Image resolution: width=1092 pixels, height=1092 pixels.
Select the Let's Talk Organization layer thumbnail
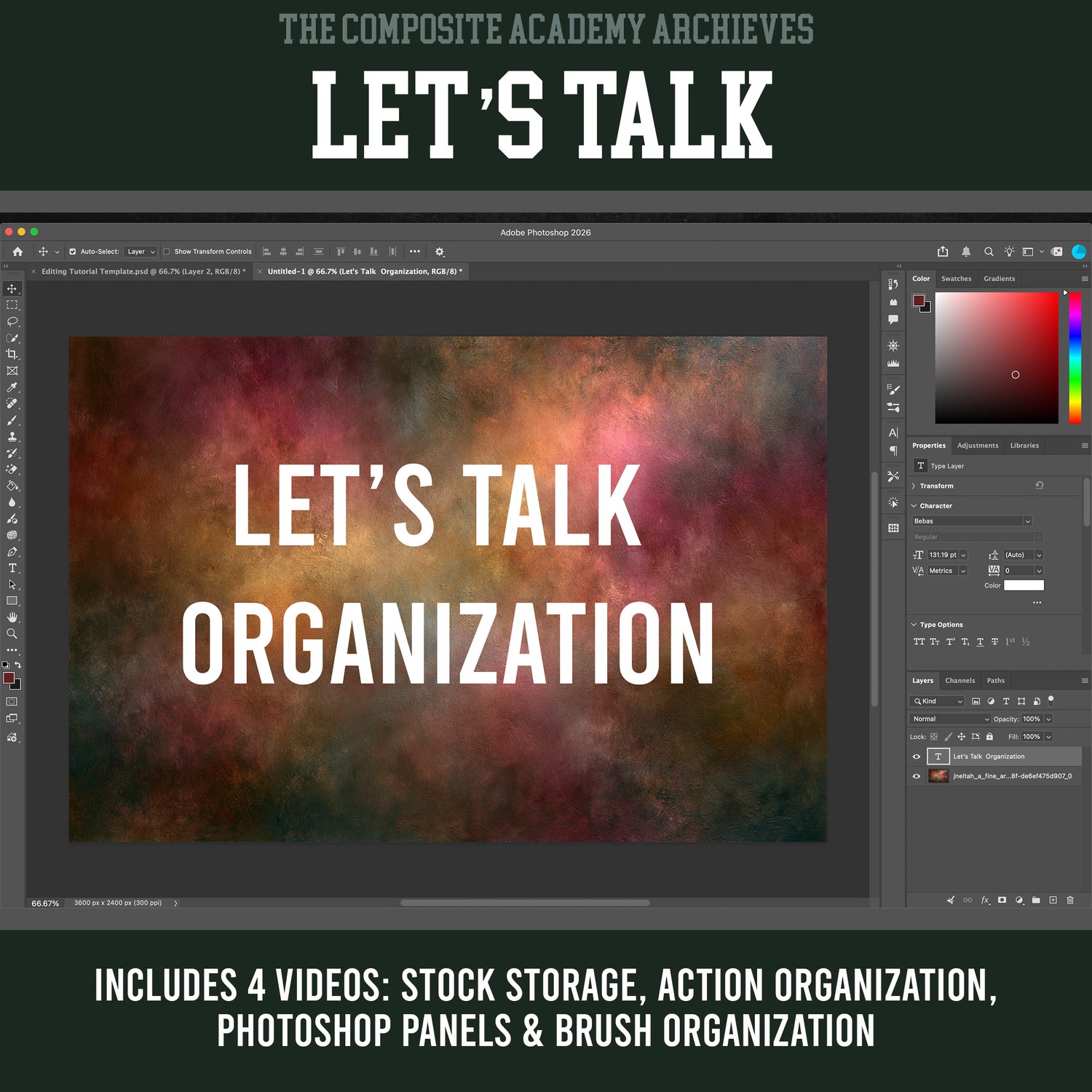938,757
